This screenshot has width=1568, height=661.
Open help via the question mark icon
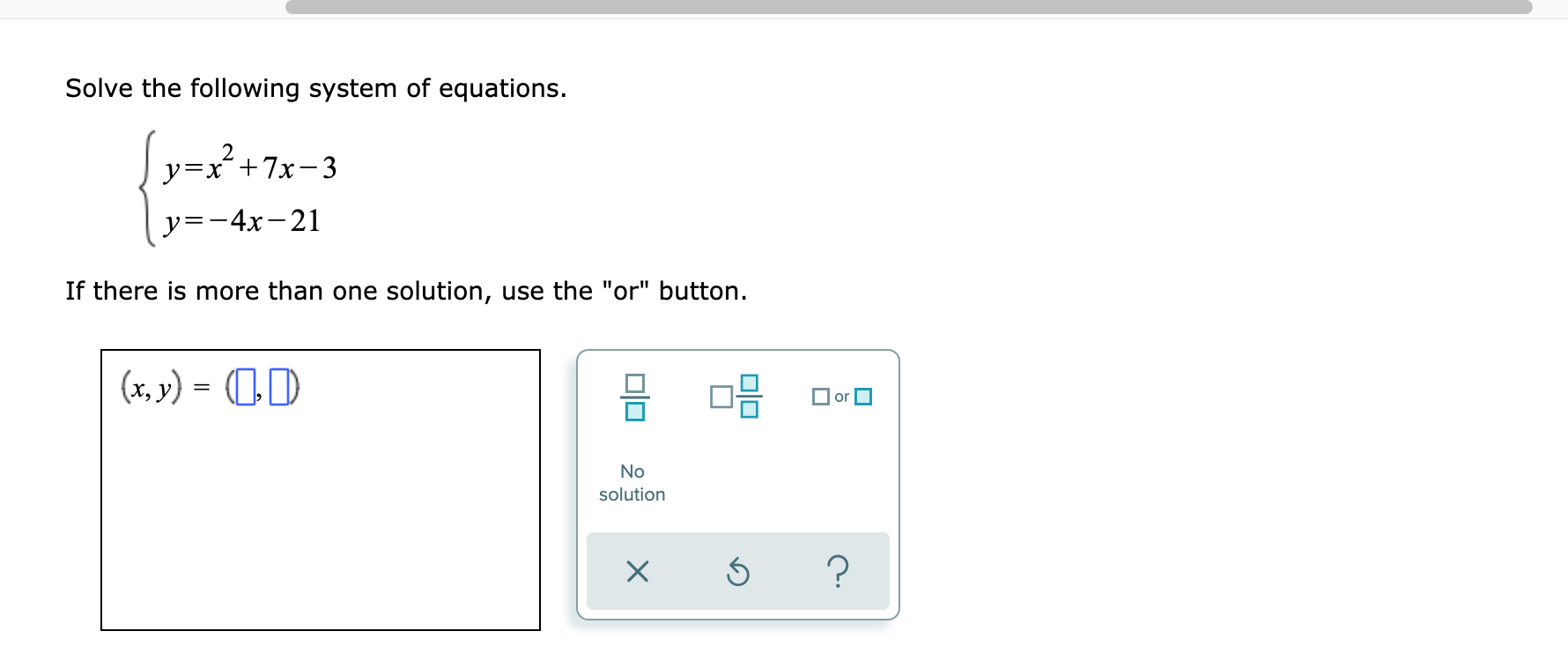tap(838, 572)
